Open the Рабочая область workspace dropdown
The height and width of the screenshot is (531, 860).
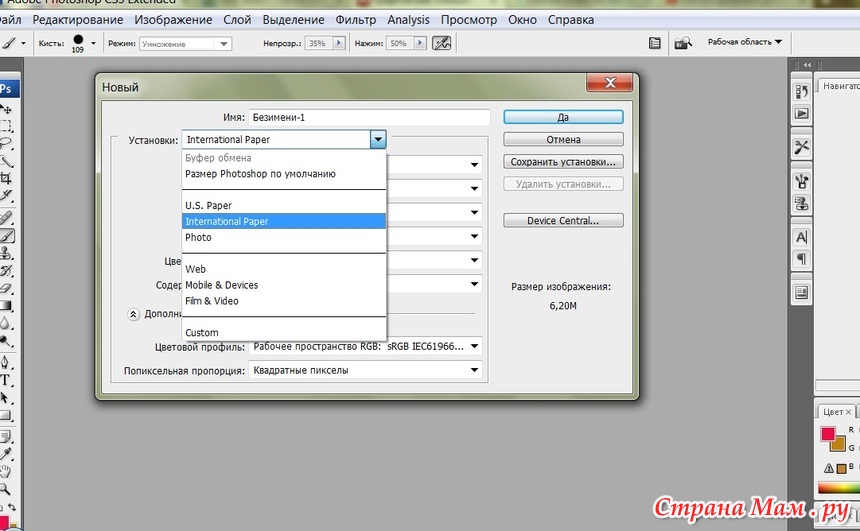tap(744, 42)
